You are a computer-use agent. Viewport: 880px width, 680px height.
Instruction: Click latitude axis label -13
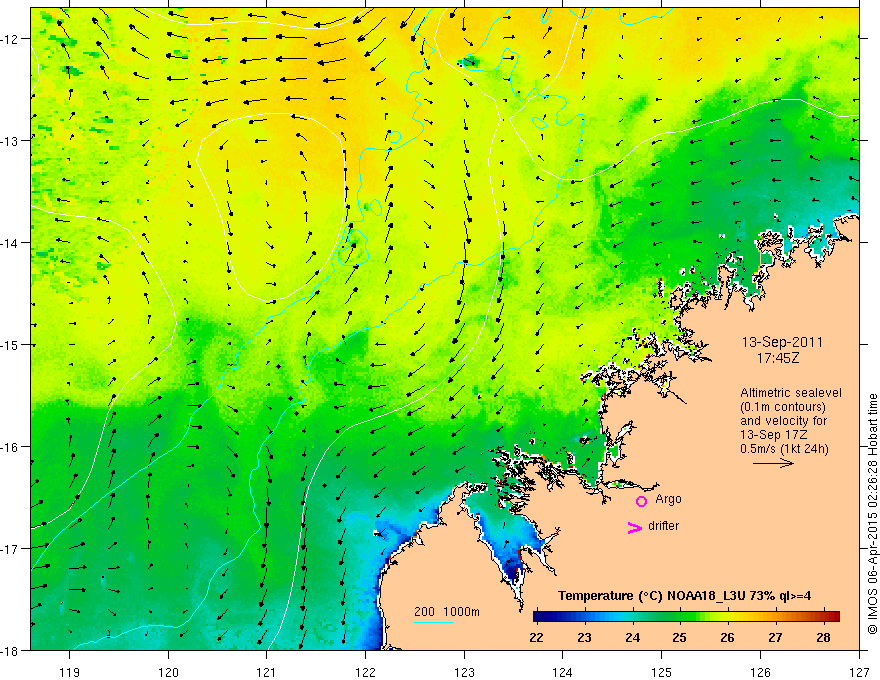[11, 141]
